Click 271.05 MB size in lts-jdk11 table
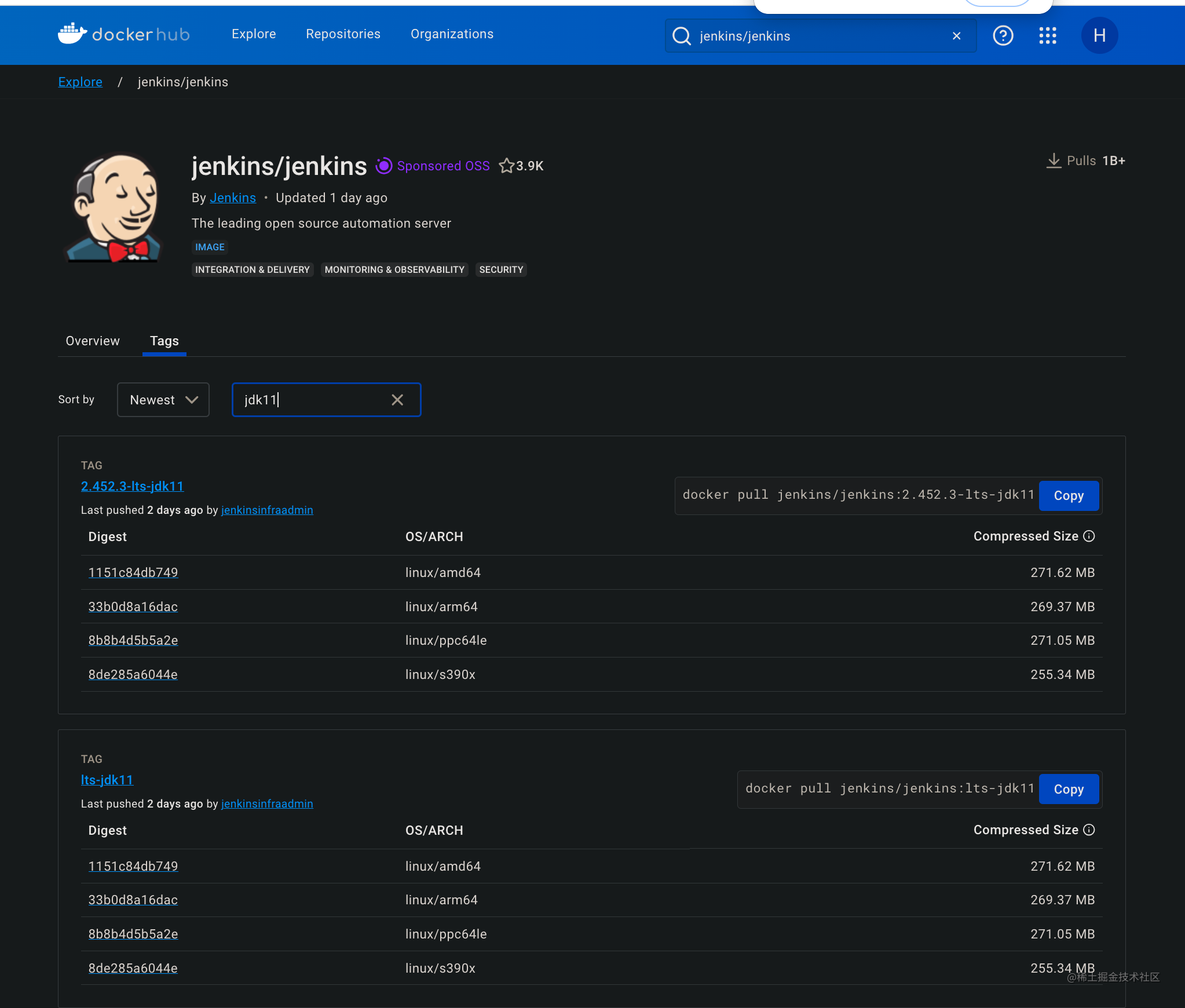The width and height of the screenshot is (1185, 1008). [x=1062, y=934]
